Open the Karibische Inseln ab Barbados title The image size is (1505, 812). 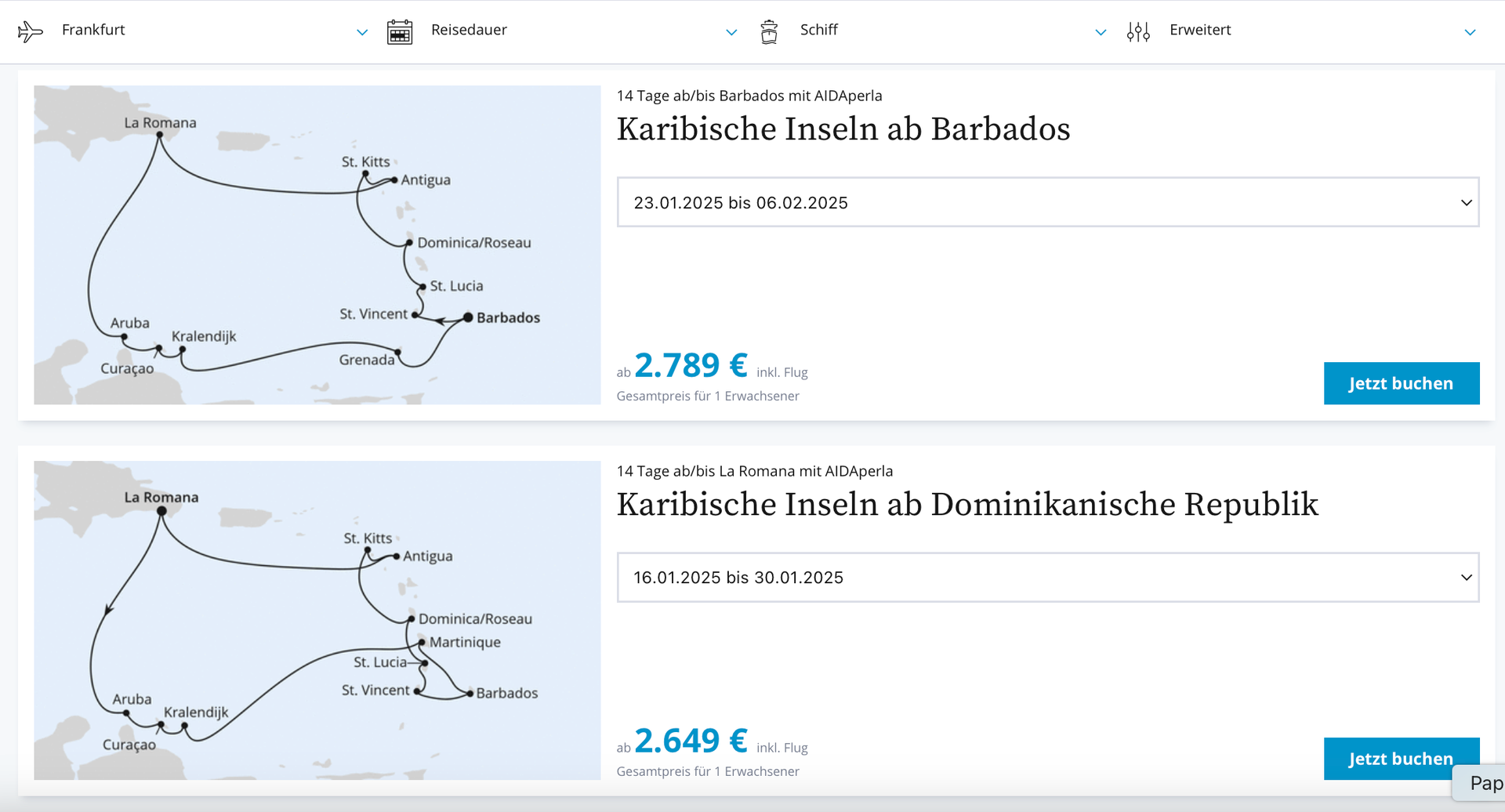coord(843,129)
